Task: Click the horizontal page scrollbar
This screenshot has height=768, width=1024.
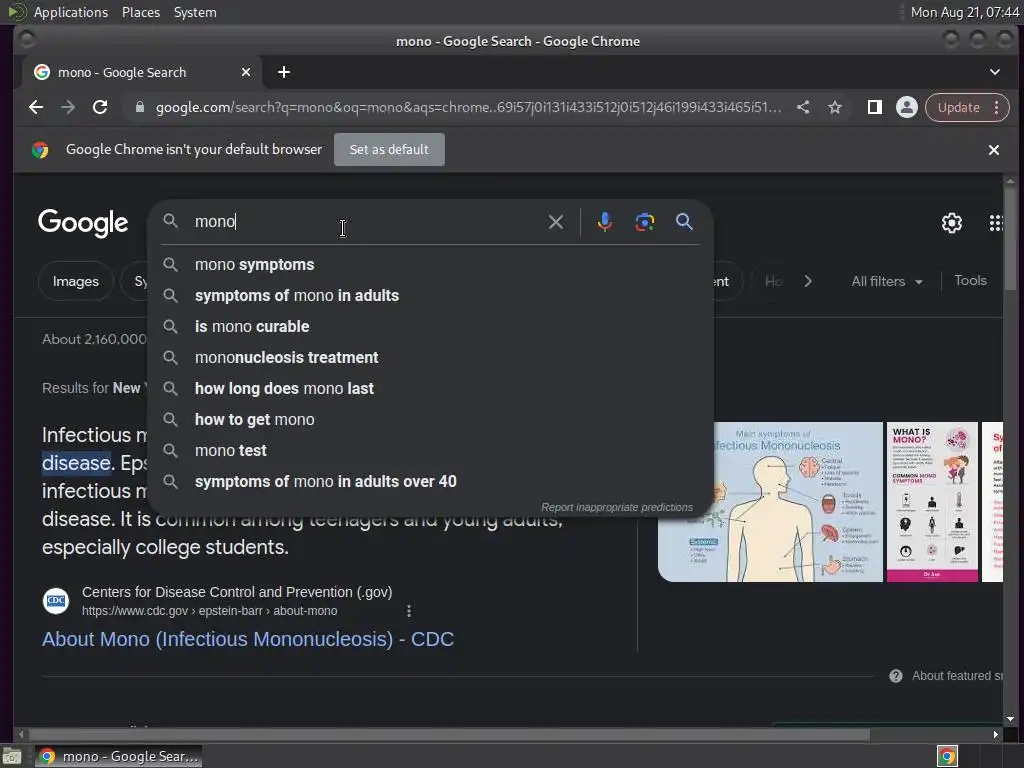Action: click(449, 735)
